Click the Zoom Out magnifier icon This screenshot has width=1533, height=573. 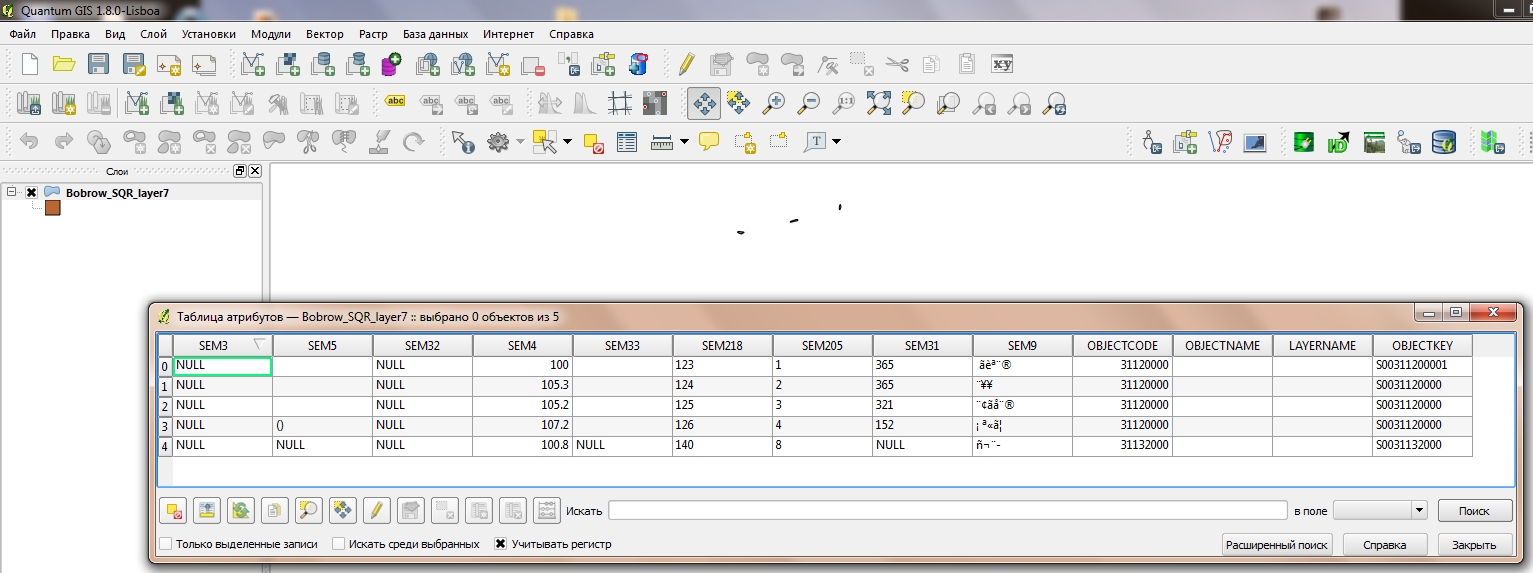point(808,102)
